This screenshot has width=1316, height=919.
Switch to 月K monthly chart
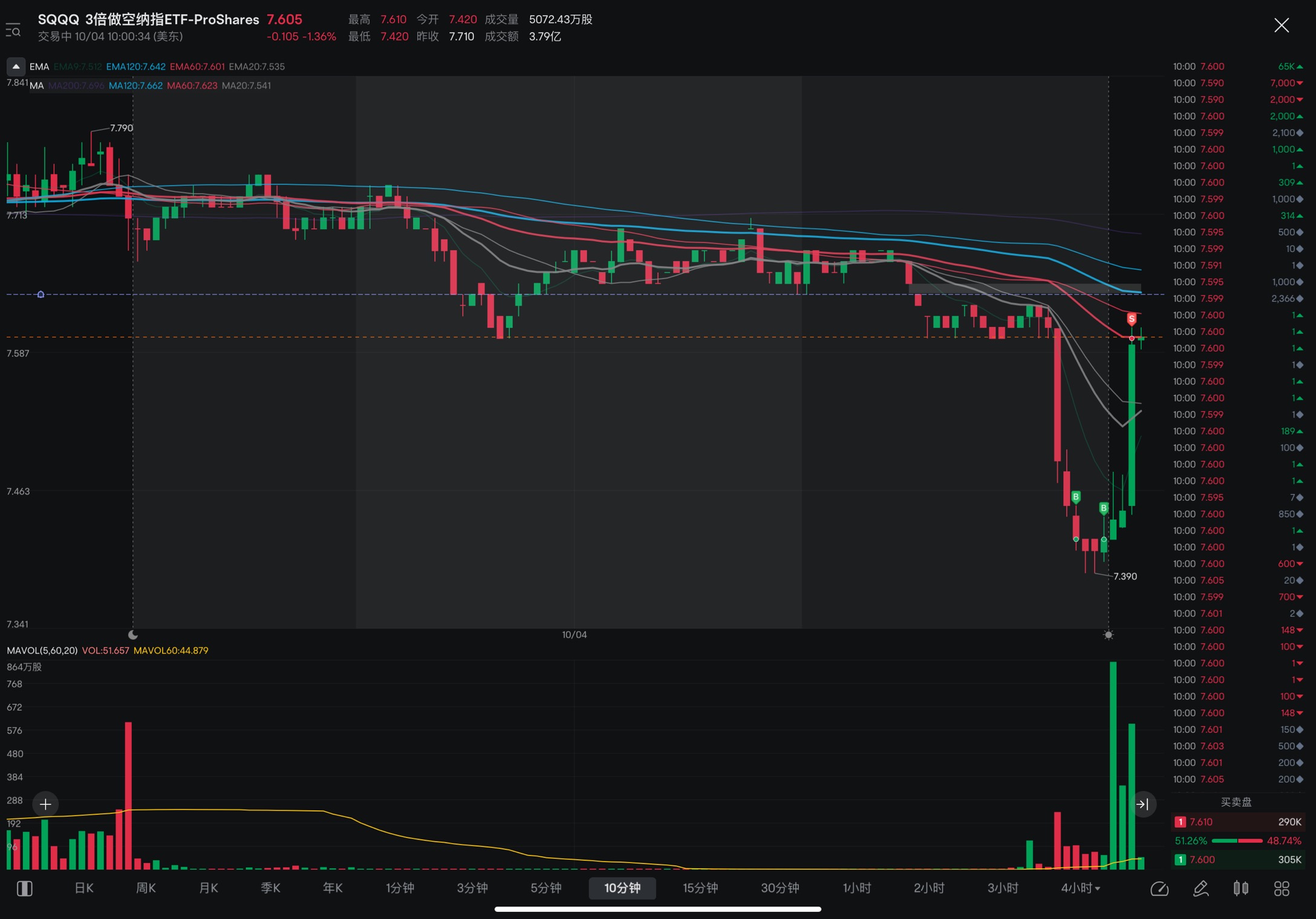[209, 888]
